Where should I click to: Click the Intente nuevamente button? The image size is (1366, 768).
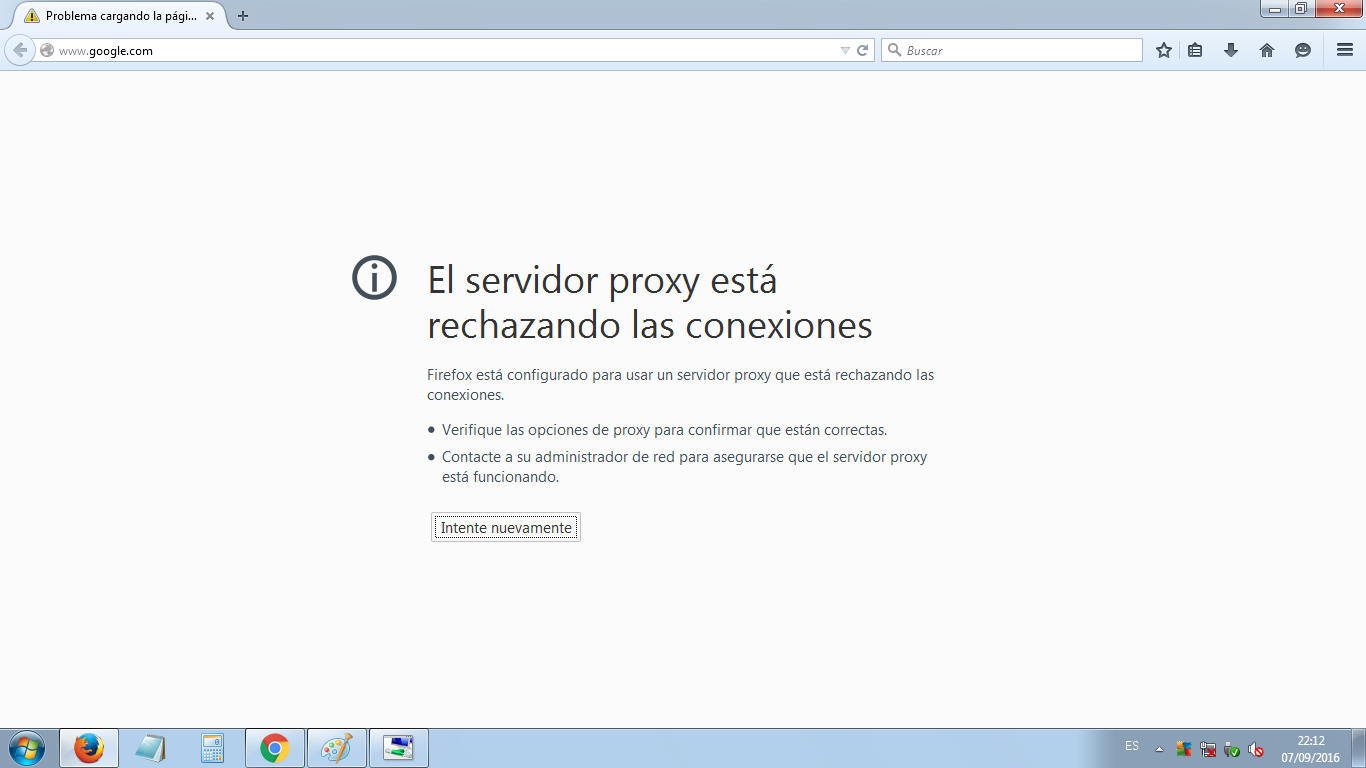point(506,527)
